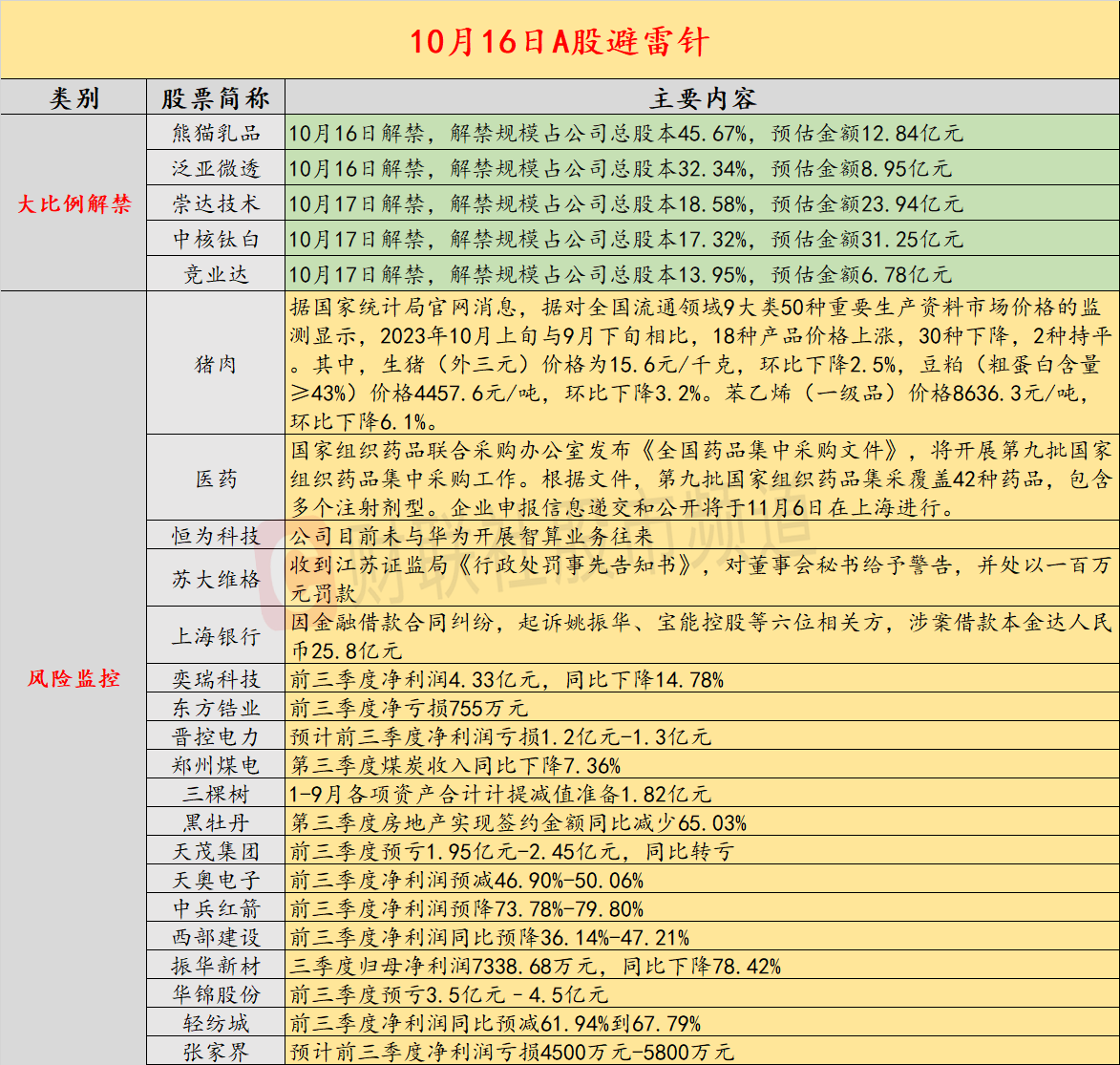1120x1065 pixels.
Task: Click 预计前三季度净利润亏损1.2亿元-1.3亿元
Action: [500, 736]
